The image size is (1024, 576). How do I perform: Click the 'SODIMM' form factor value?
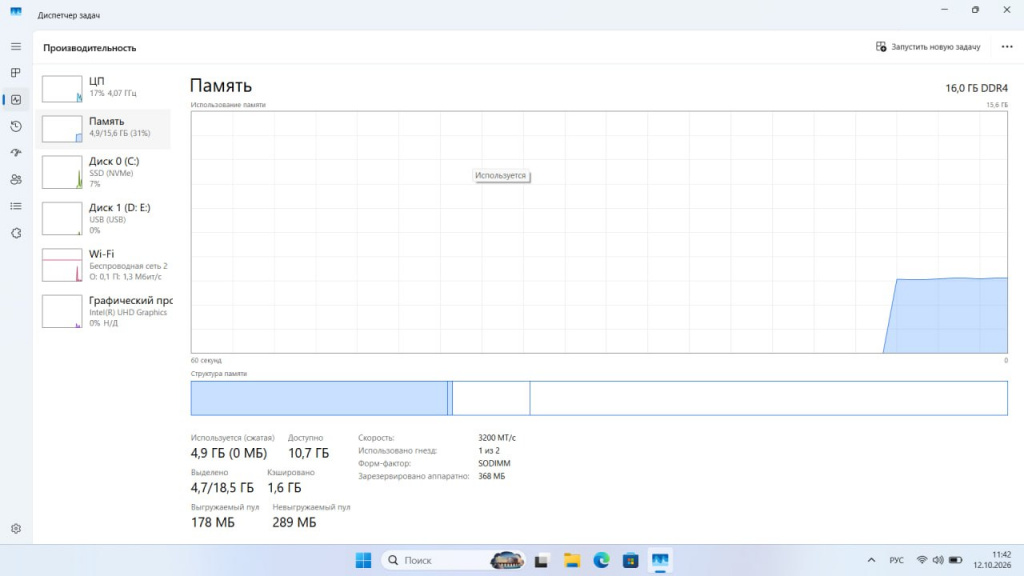[x=494, y=463]
